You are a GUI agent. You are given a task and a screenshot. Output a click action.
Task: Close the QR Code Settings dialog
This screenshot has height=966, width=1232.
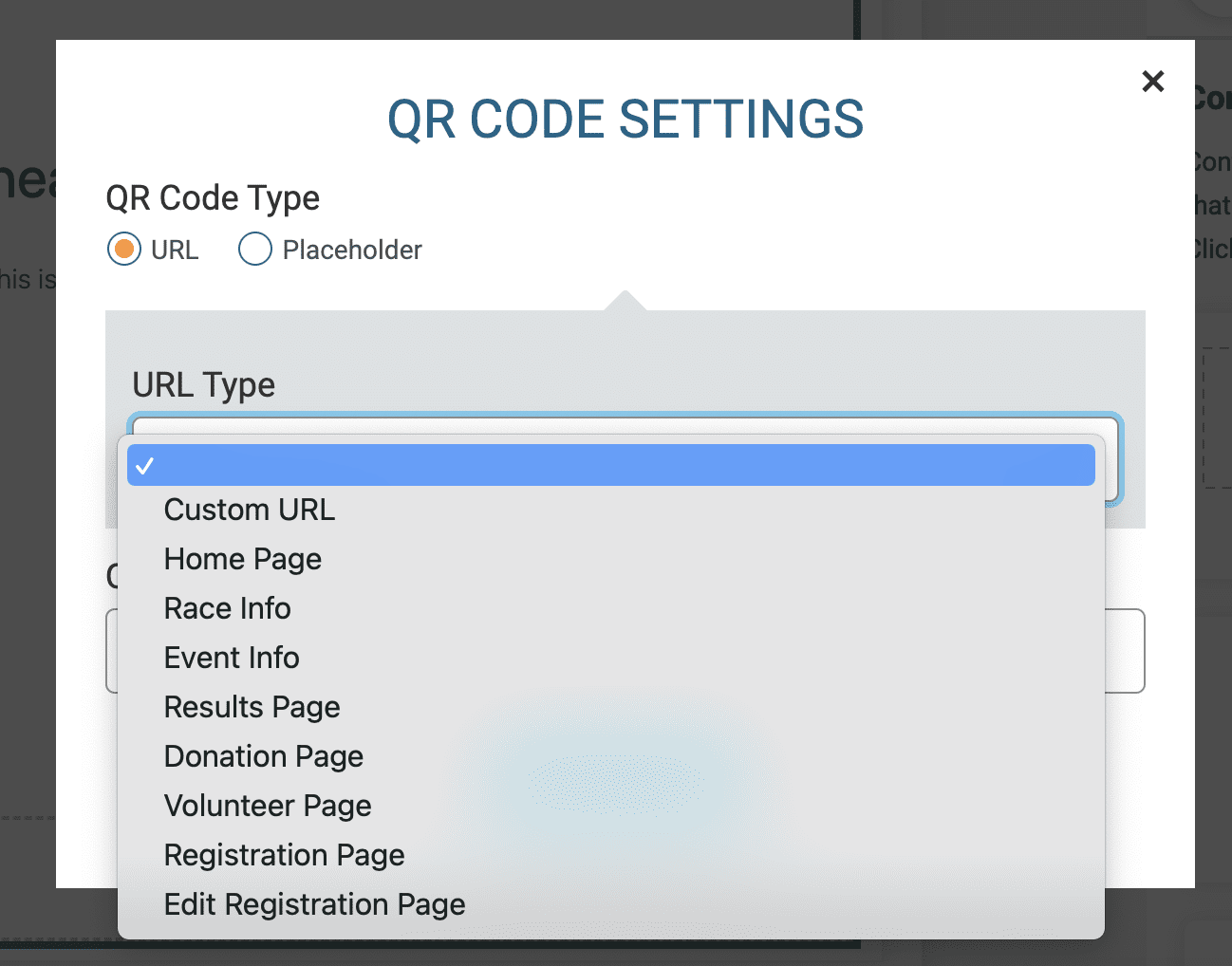coord(1152,82)
